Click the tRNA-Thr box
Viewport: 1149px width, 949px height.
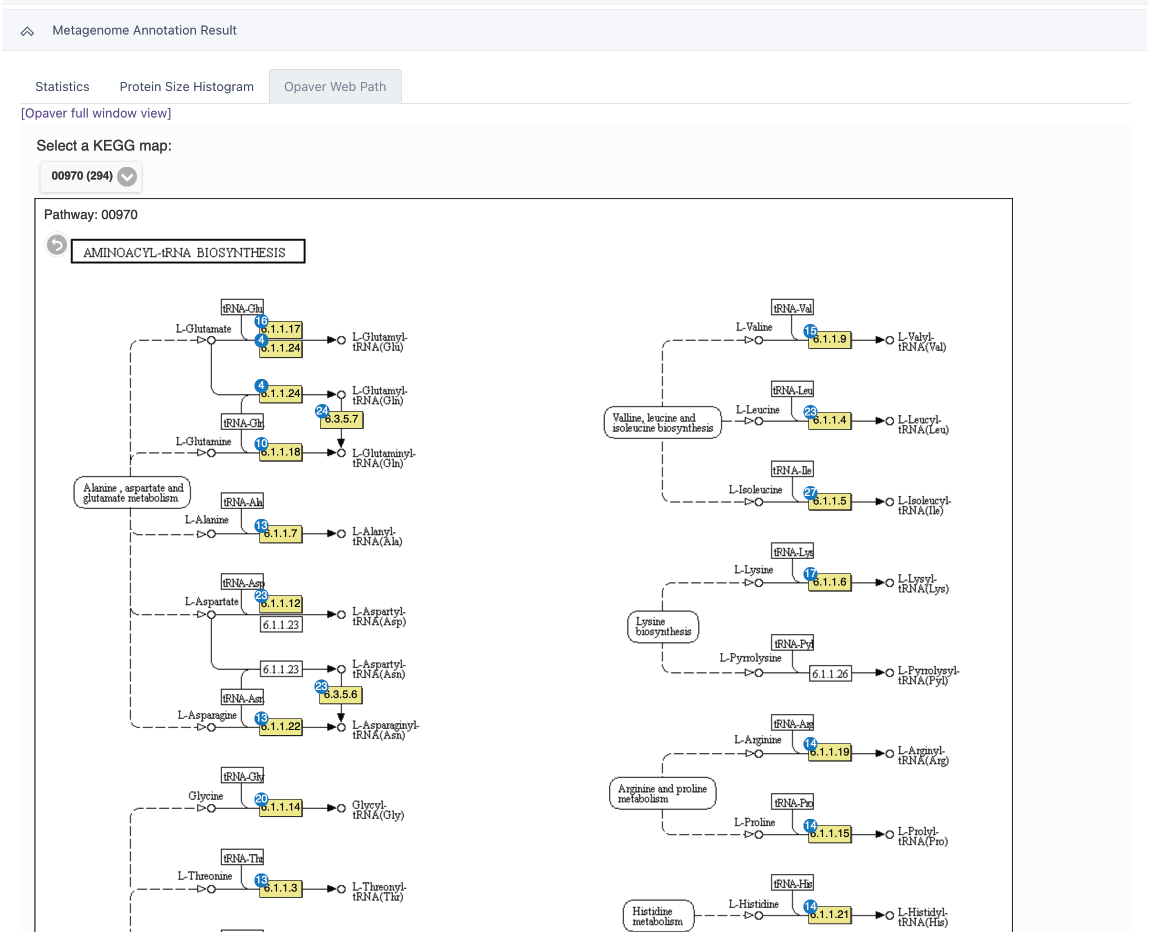243,857
